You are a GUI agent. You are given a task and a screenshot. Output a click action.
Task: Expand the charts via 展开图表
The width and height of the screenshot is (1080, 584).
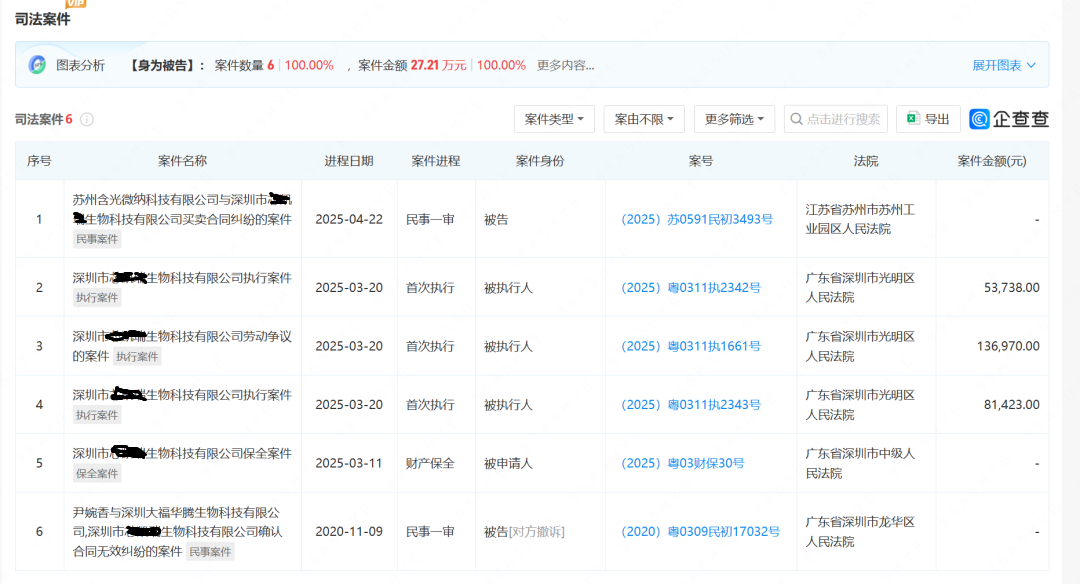(1003, 65)
